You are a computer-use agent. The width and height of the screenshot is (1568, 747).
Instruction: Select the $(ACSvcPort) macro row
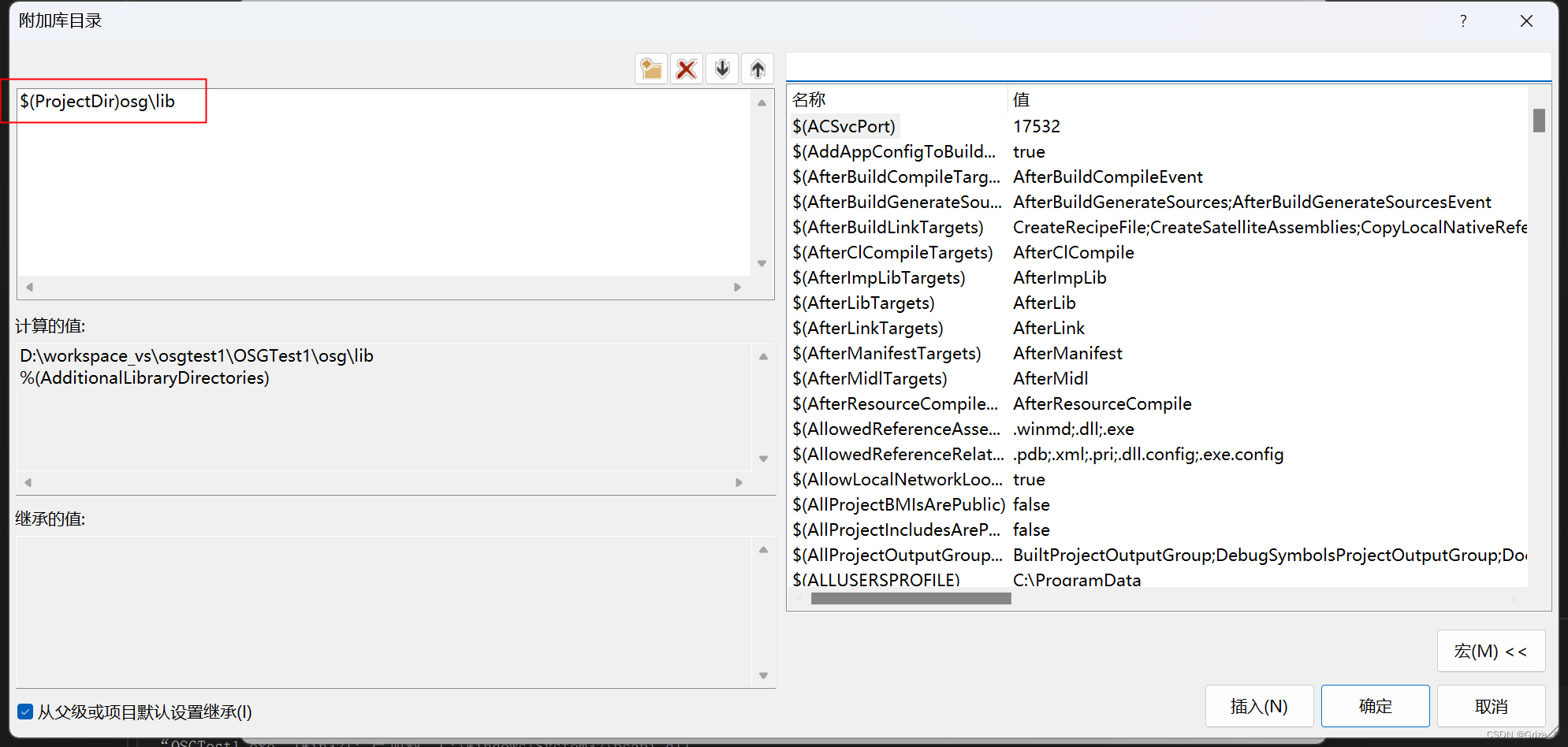click(x=844, y=126)
